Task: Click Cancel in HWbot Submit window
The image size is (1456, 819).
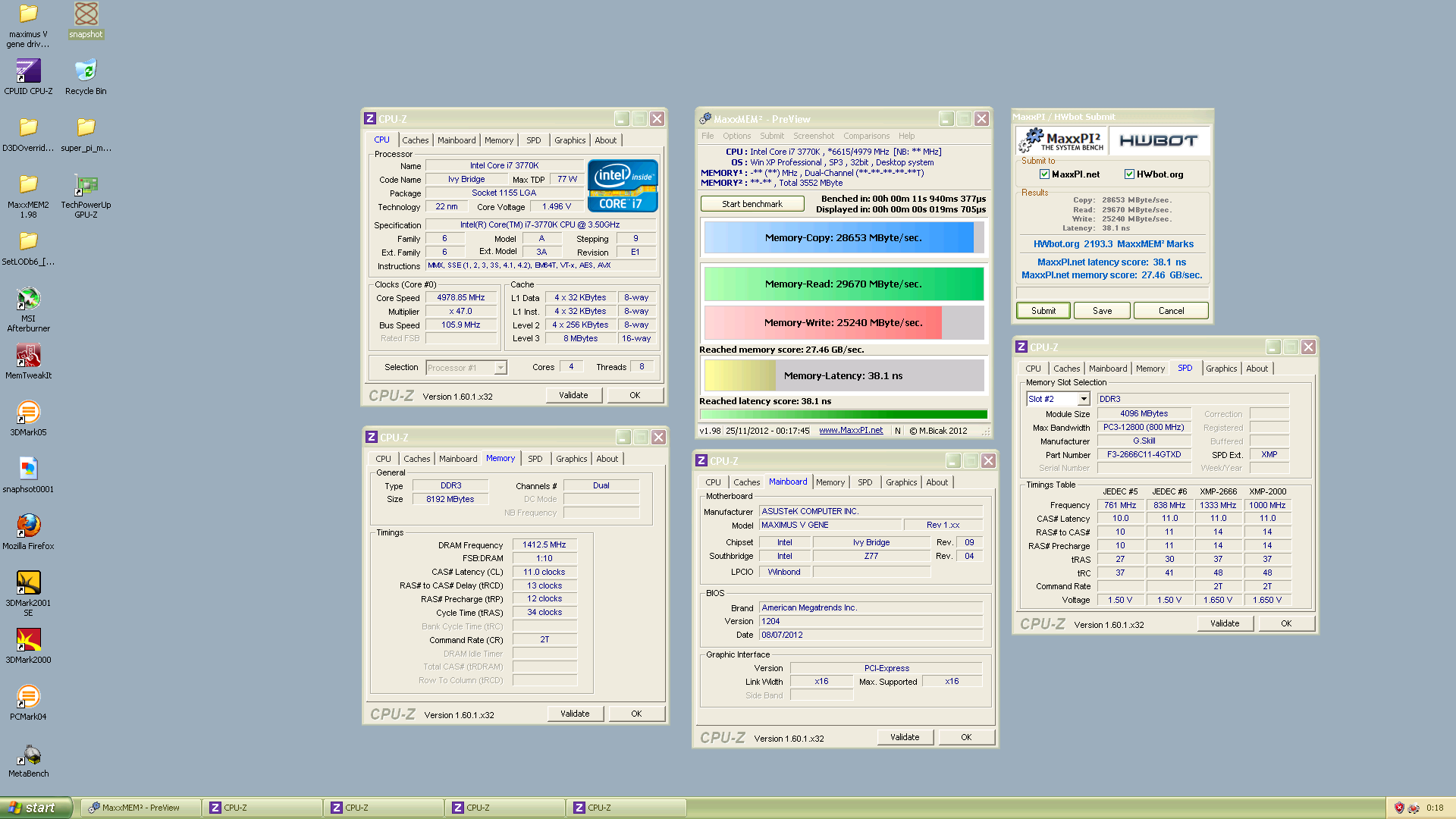Action: point(1171,311)
